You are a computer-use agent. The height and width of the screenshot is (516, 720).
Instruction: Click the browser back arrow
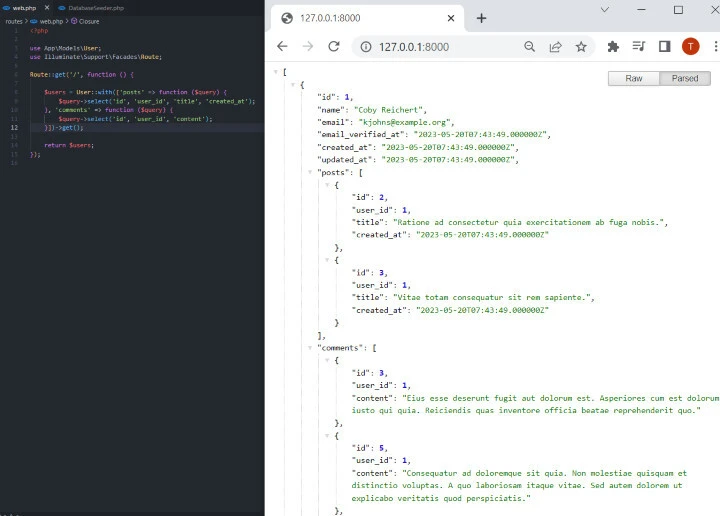(x=282, y=47)
